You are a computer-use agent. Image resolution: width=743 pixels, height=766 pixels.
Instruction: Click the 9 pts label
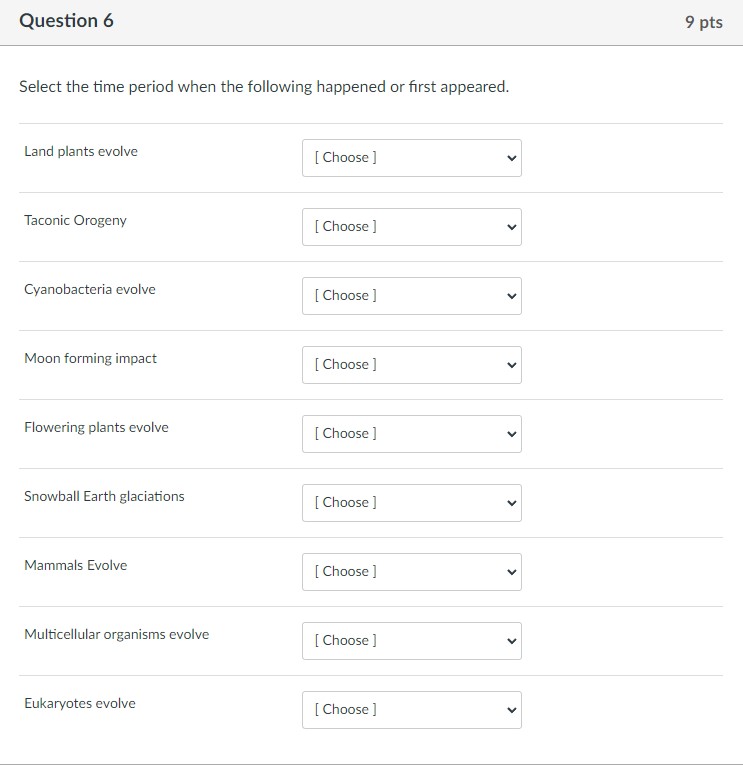703,22
